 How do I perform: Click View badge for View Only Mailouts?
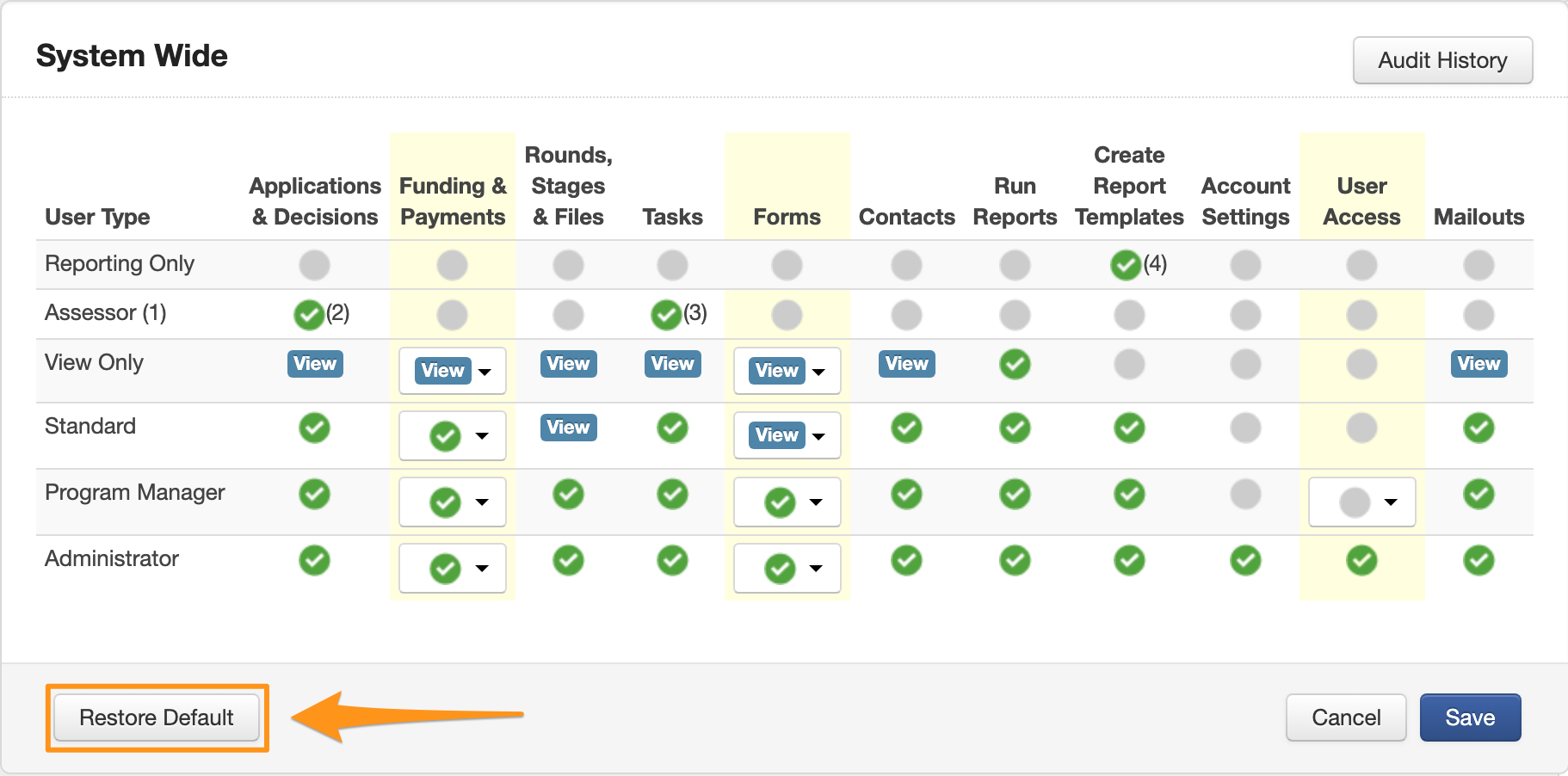point(1478,364)
